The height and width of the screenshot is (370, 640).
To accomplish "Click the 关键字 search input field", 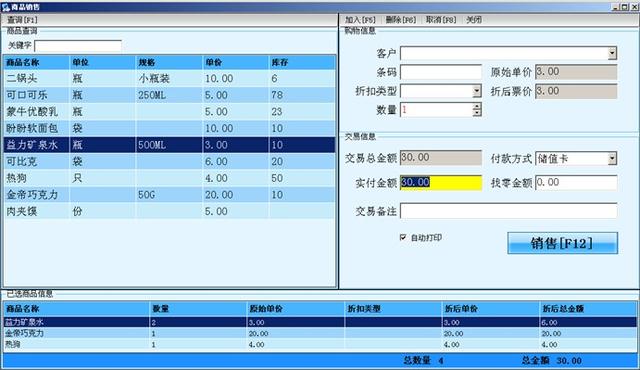I will pyautogui.click(x=78, y=46).
